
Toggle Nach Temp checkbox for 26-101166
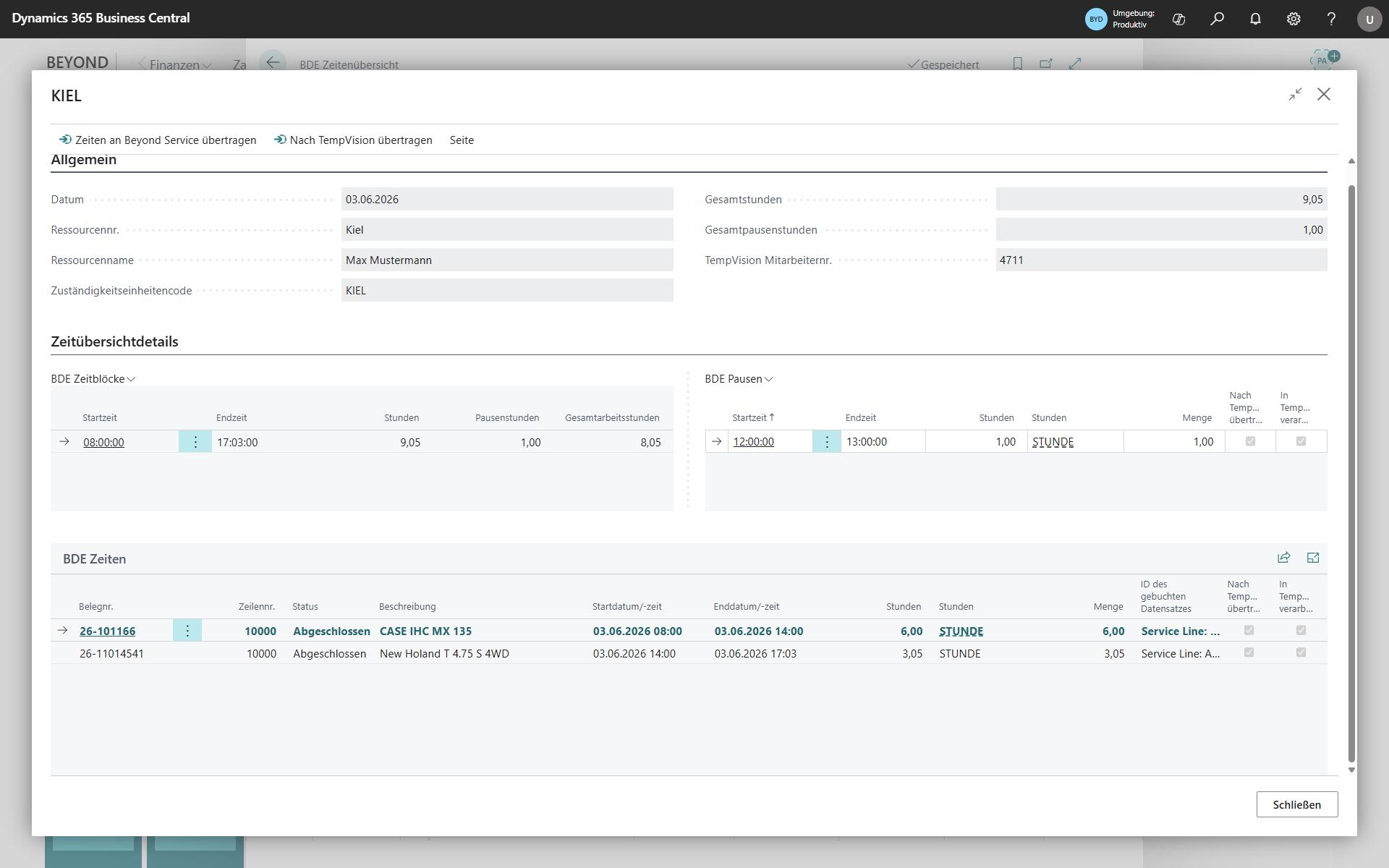1249,630
